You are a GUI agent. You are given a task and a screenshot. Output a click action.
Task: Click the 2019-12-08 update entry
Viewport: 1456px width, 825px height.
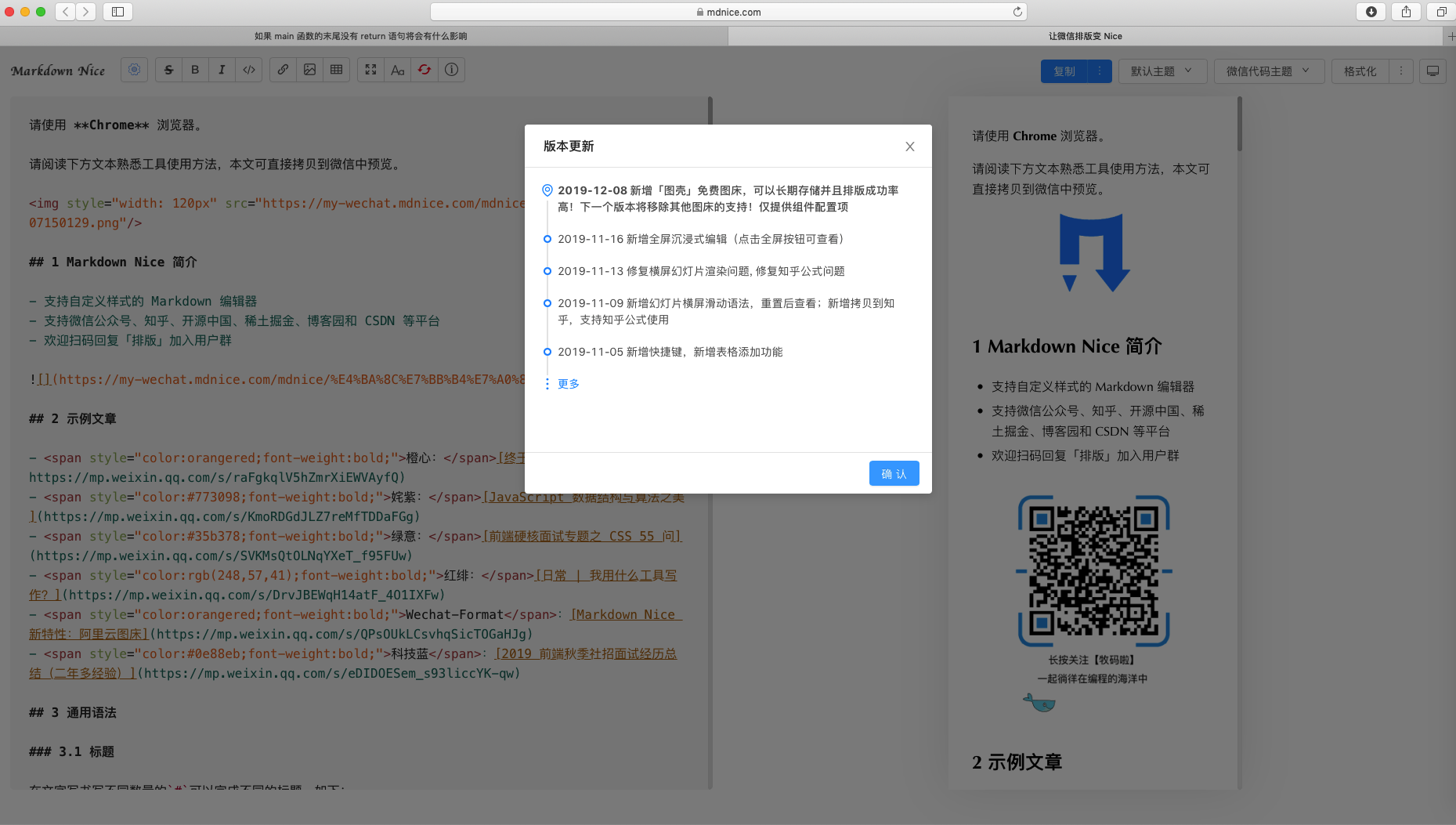(x=728, y=199)
